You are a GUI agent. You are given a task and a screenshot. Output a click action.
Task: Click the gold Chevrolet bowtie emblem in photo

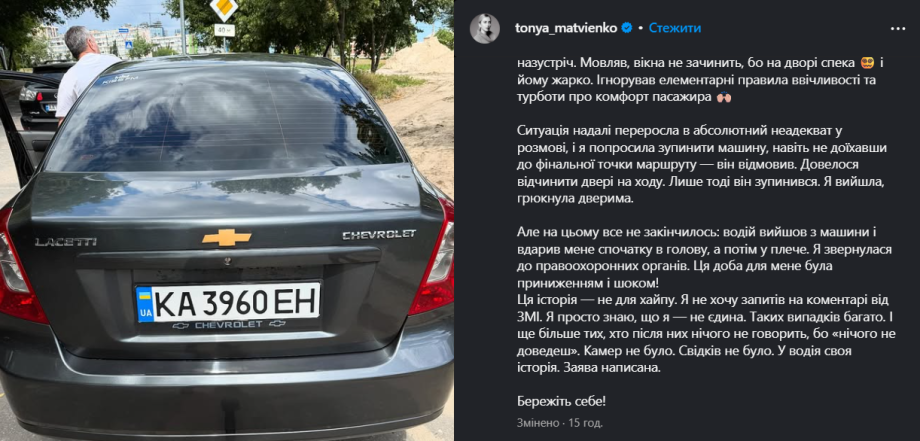click(x=226, y=237)
